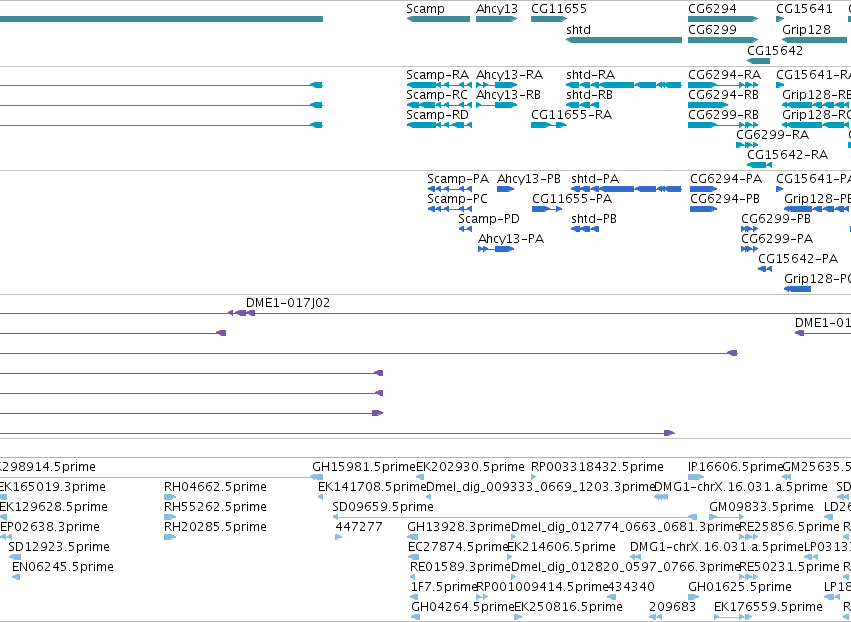Select the shtd-PB protein feature
Image resolution: width=851 pixels, height=622 pixels.
point(585,229)
